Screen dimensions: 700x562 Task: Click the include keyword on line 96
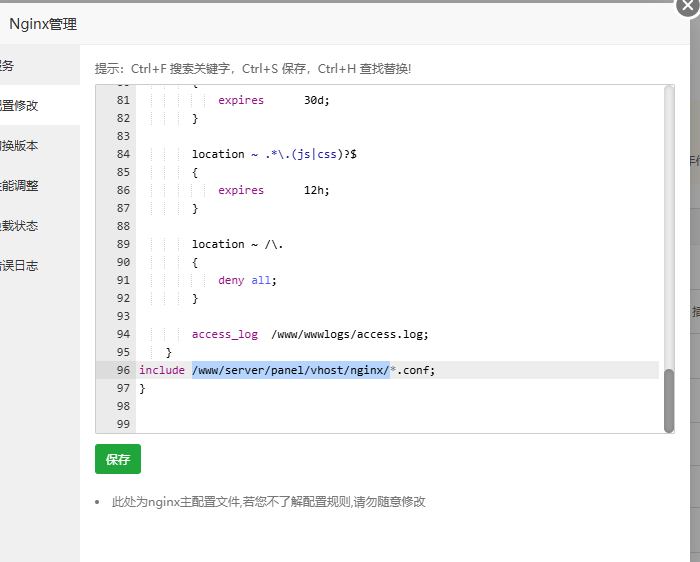[162, 370]
